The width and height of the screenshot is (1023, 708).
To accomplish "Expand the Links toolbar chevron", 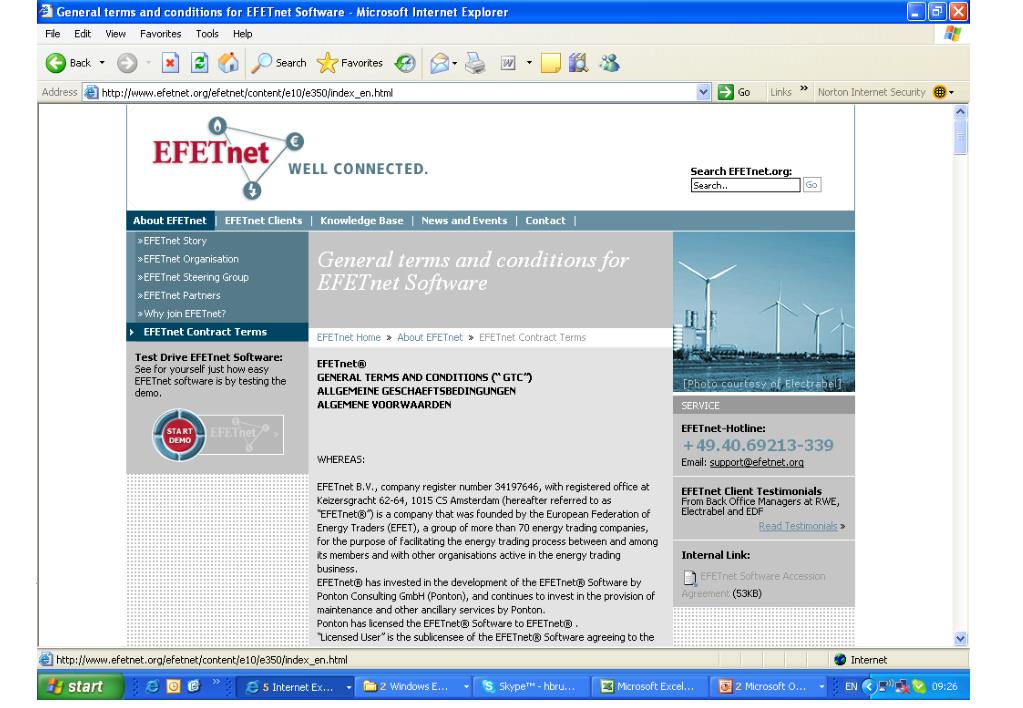I will (x=804, y=88).
